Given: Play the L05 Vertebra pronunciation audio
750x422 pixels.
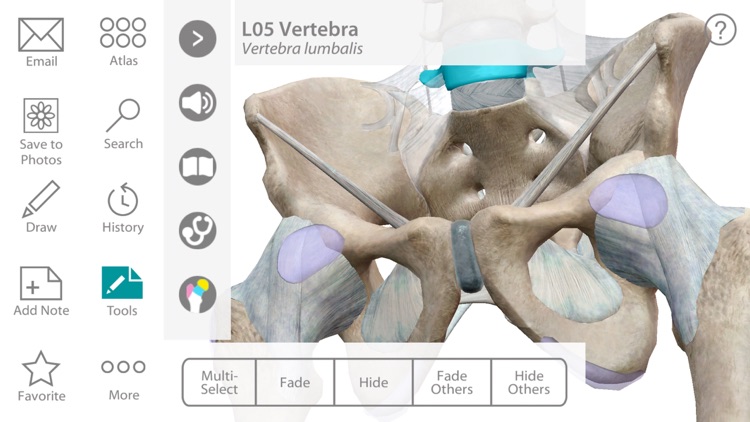Looking at the screenshot, I should [198, 102].
